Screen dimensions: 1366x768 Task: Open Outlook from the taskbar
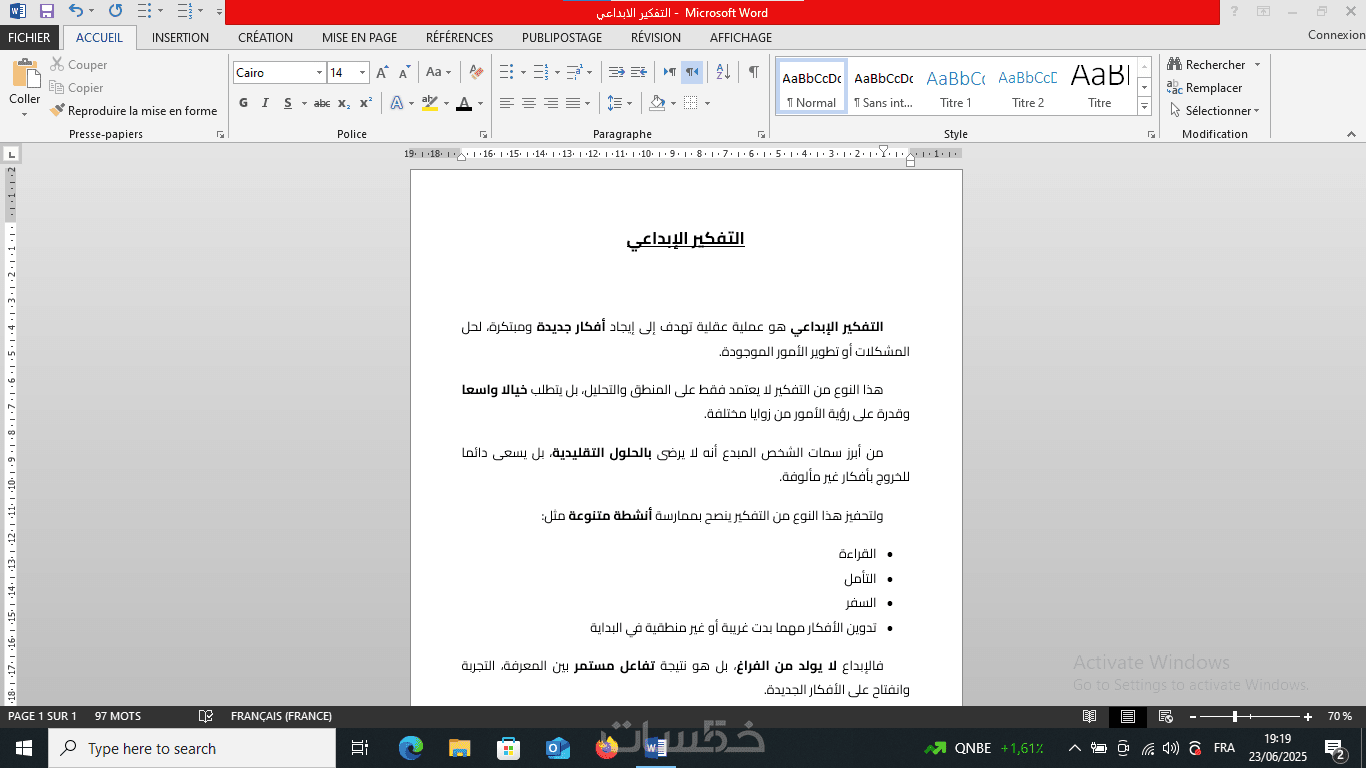pos(557,748)
